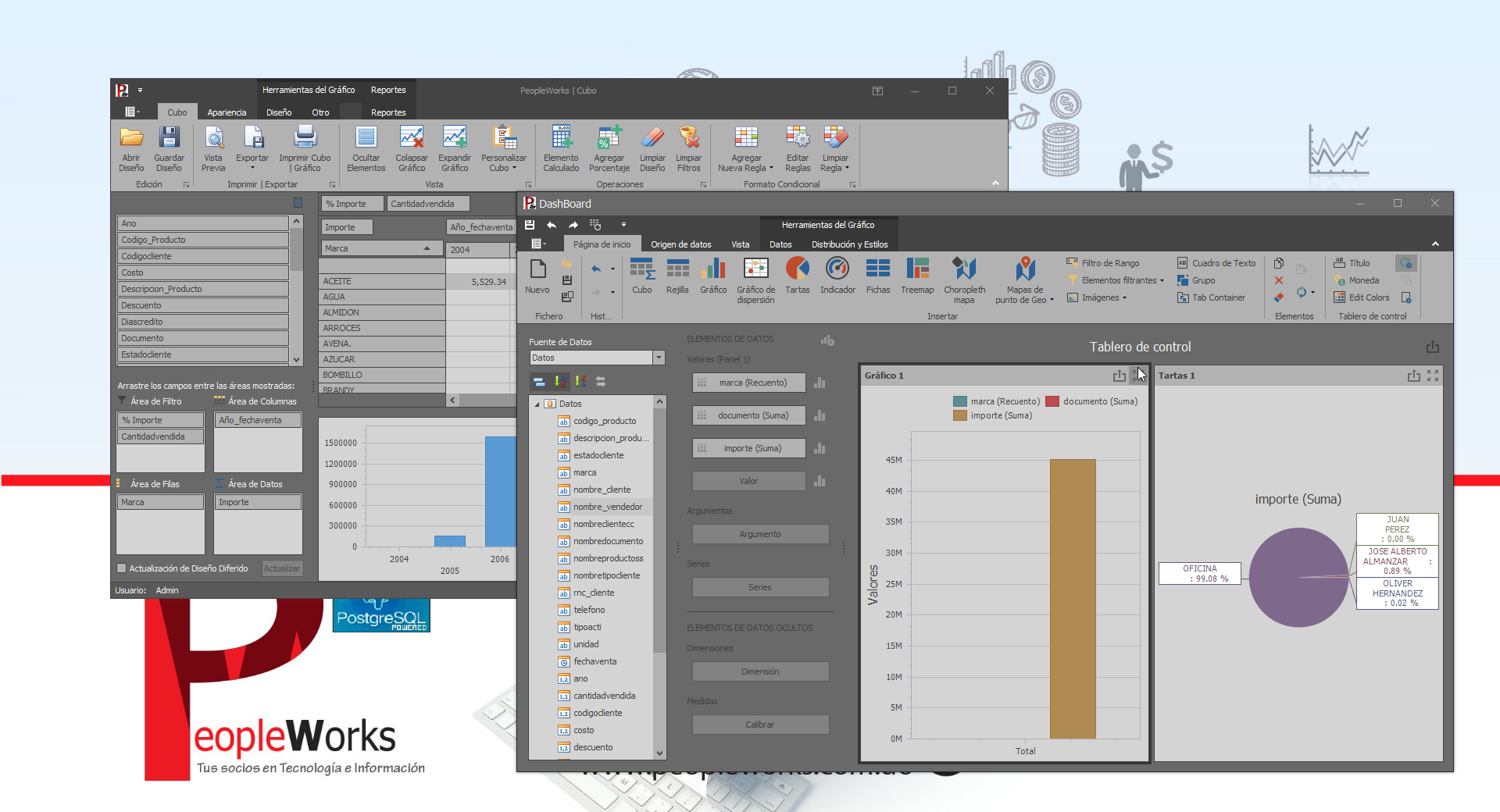Click sort ascending A-Z in field list
This screenshot has height=812, width=1500.
(x=560, y=382)
